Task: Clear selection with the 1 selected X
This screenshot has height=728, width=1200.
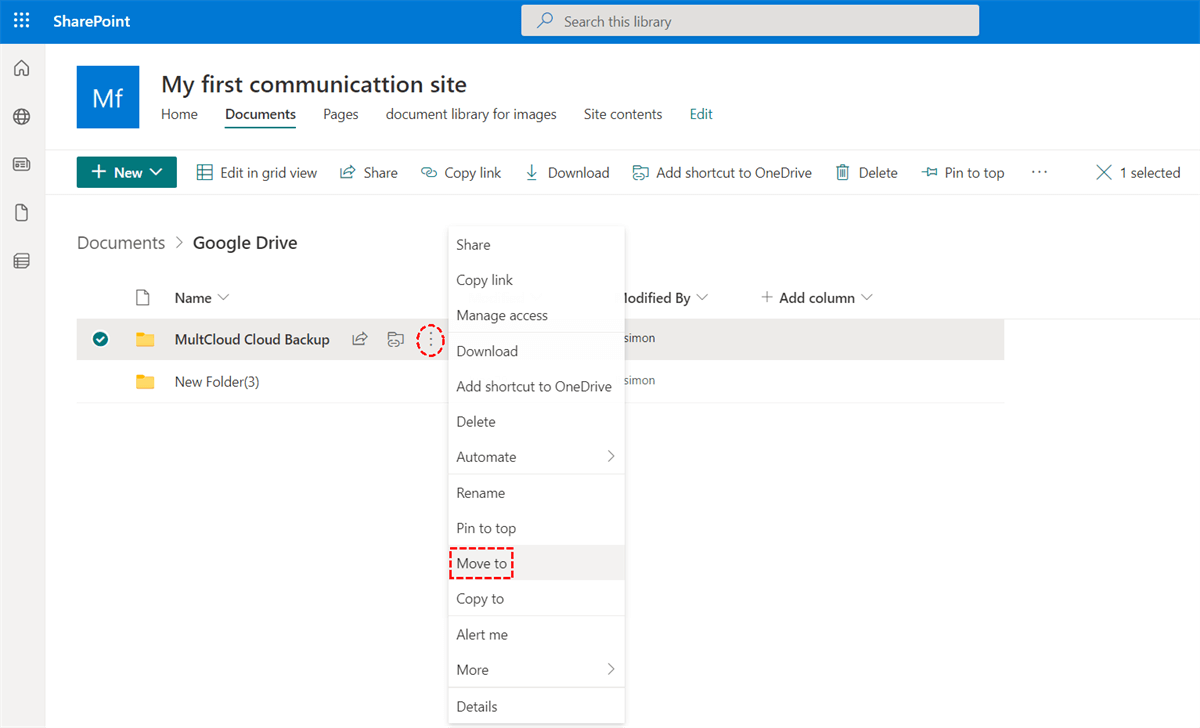Action: (1104, 173)
